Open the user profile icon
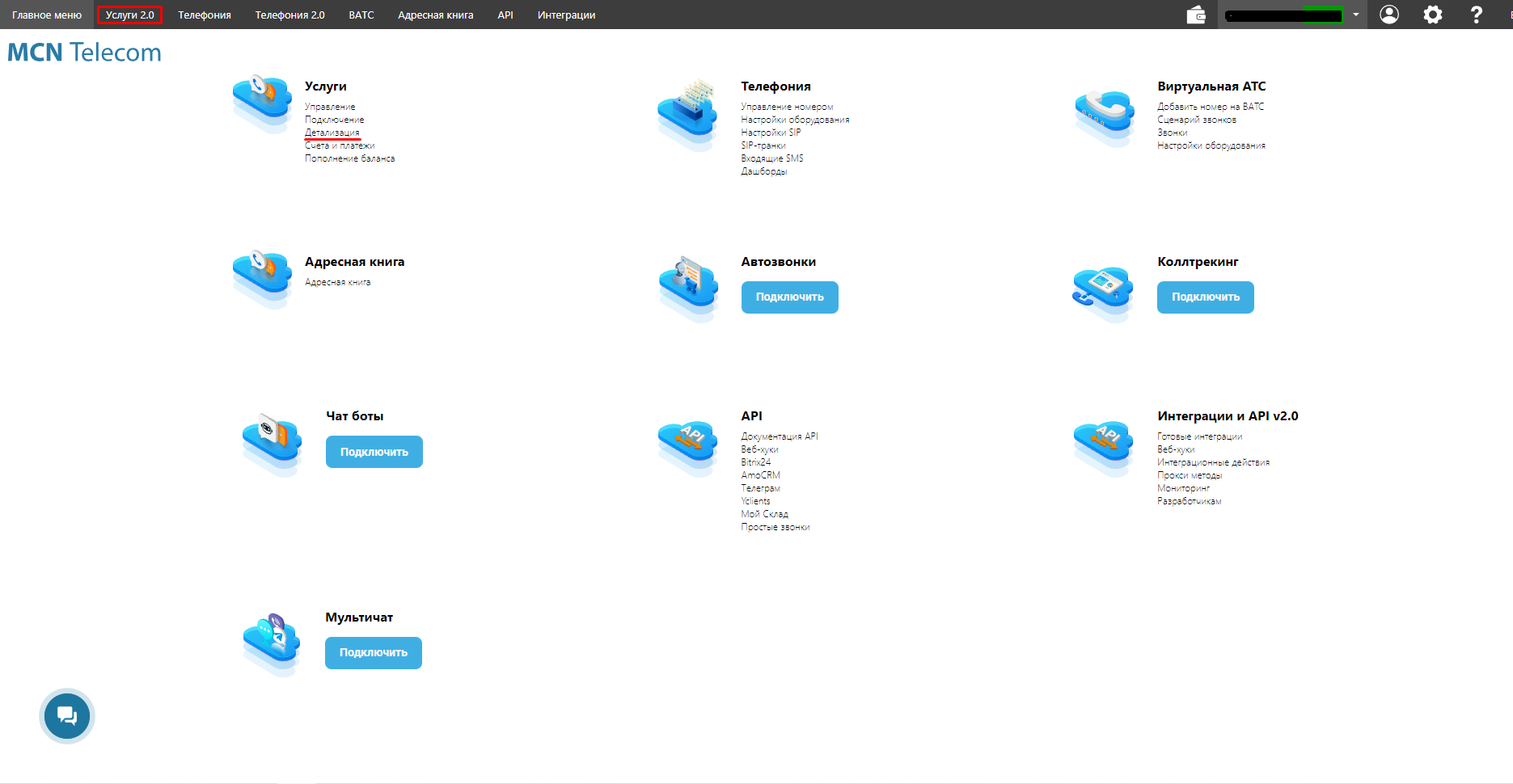 (x=1389, y=15)
